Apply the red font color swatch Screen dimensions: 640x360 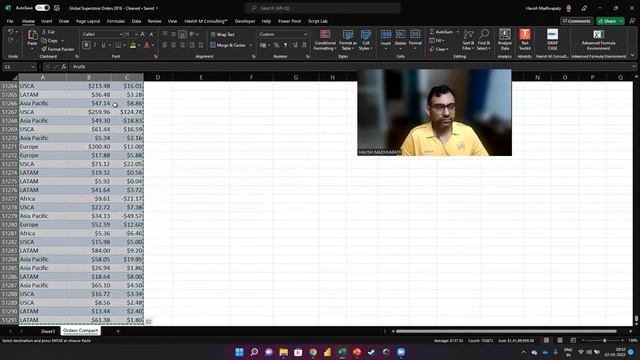(147, 45)
